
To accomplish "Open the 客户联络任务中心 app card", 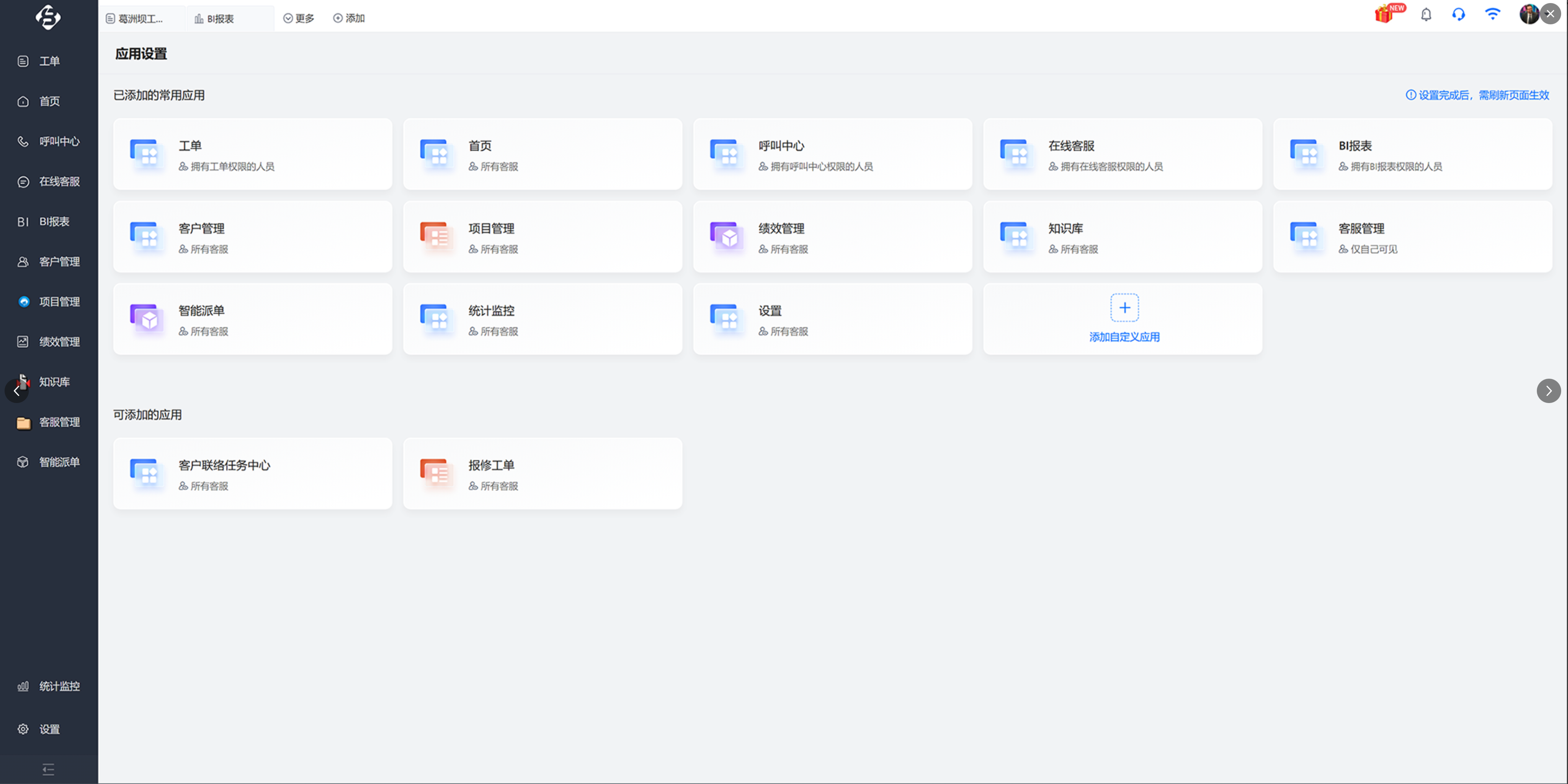I will click(x=253, y=473).
